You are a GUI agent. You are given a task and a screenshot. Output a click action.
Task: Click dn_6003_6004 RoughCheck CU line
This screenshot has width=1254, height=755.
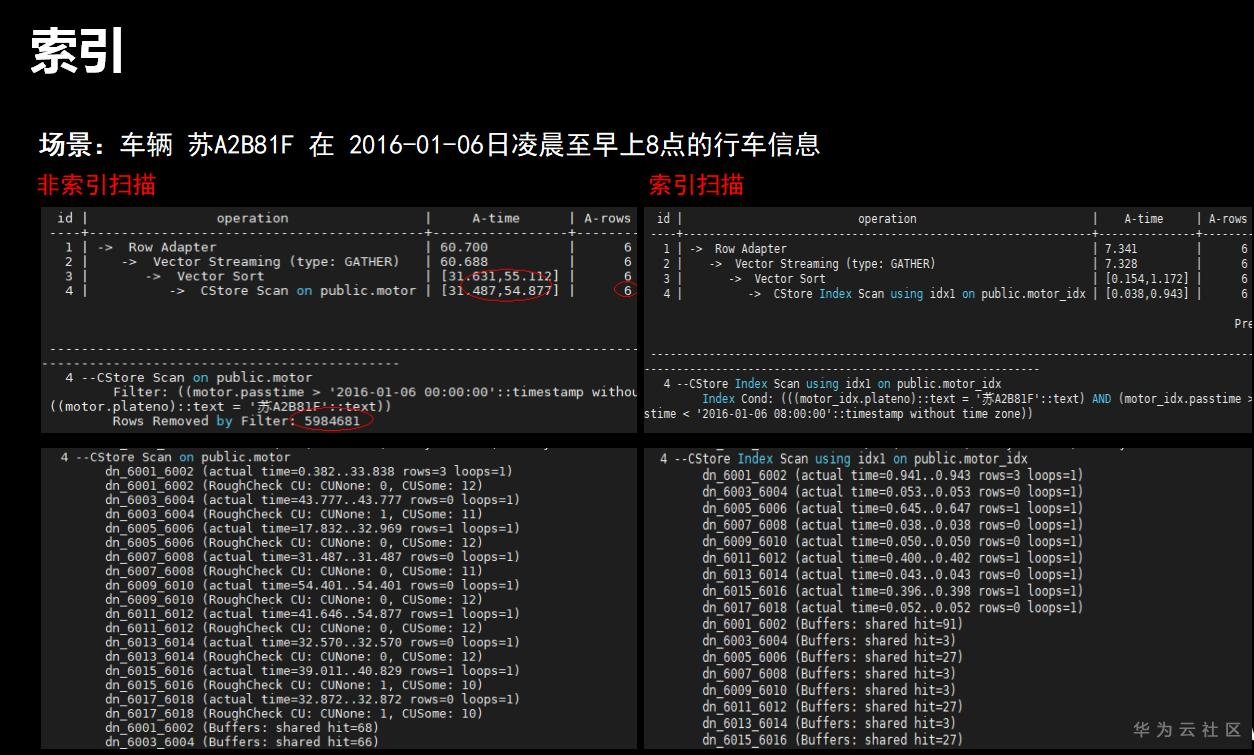point(293,514)
